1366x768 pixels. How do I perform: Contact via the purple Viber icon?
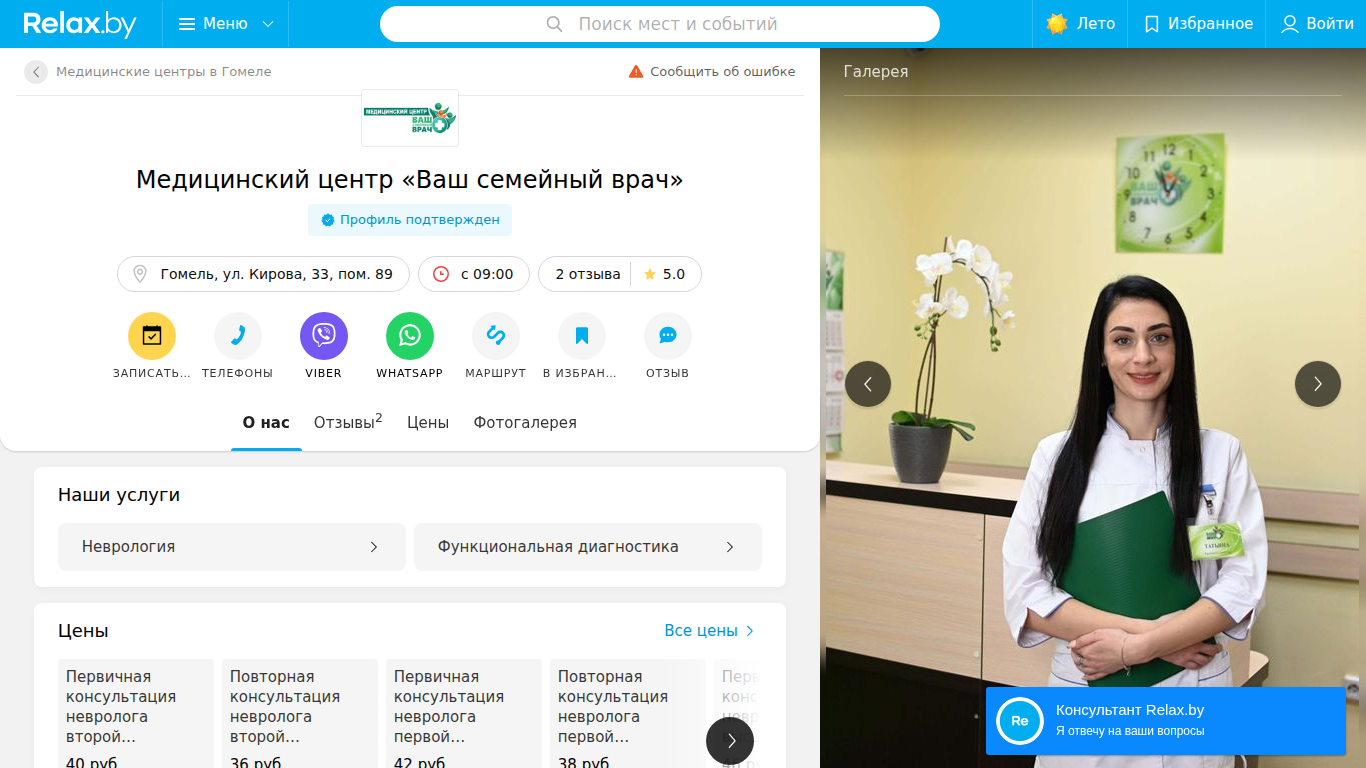pyautogui.click(x=324, y=336)
